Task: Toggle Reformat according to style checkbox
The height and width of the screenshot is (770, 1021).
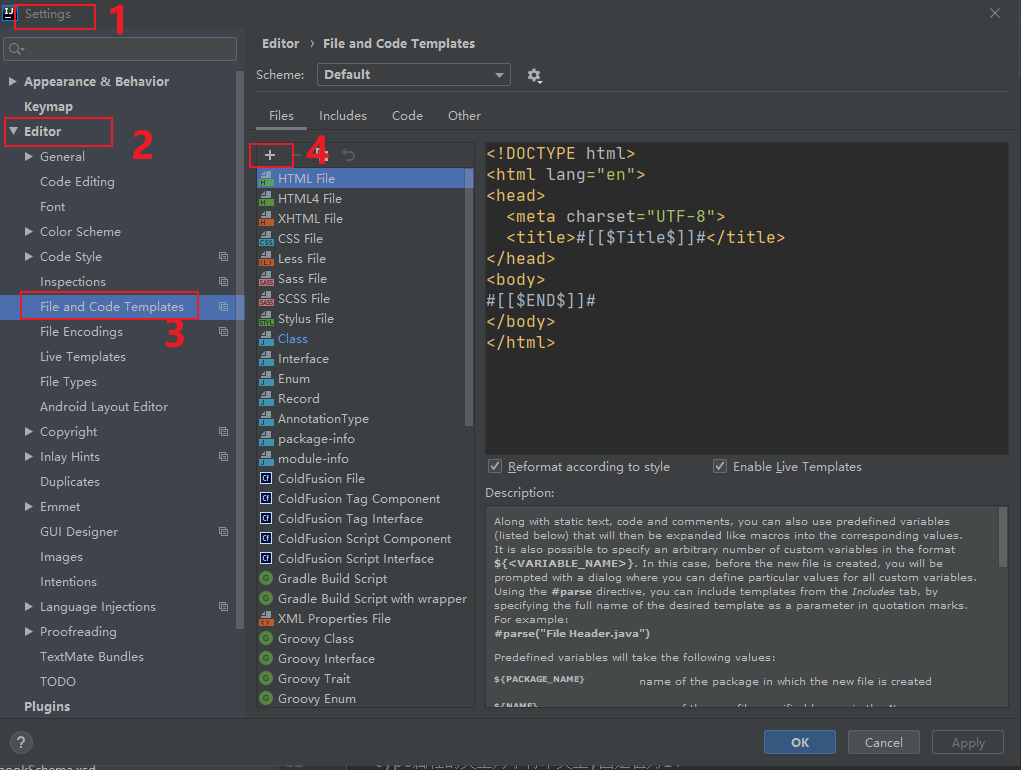Action: [494, 467]
